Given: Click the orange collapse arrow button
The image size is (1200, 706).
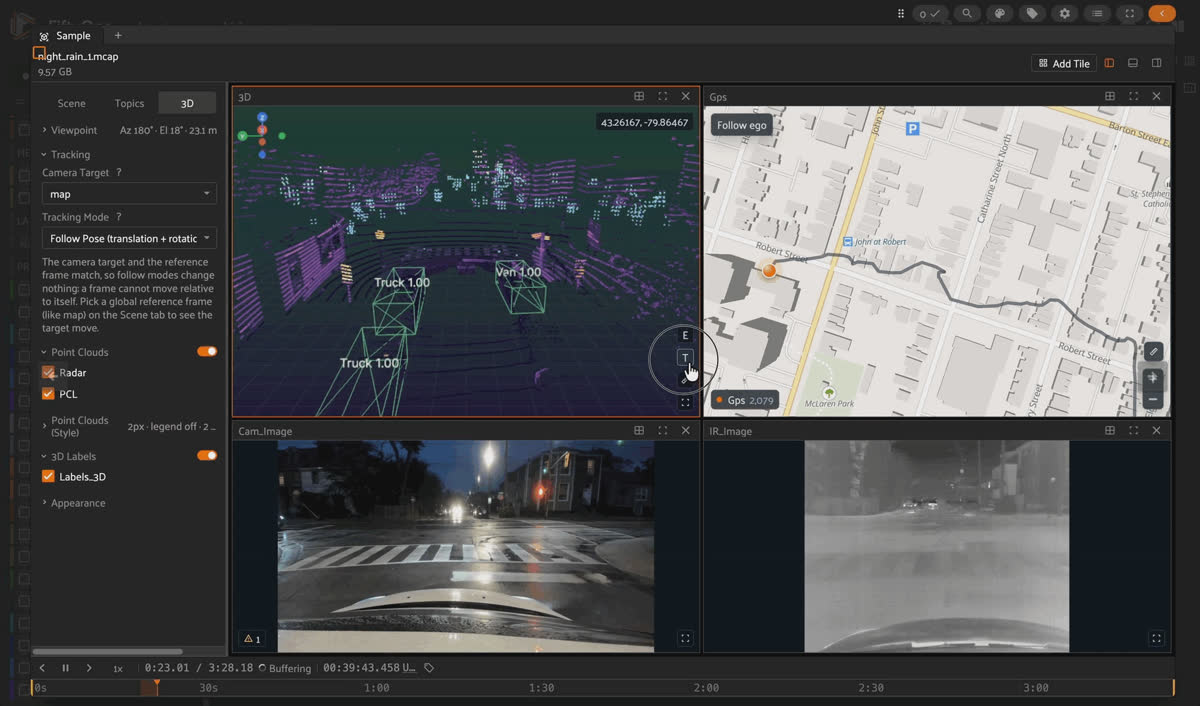Looking at the screenshot, I should click(1162, 14).
